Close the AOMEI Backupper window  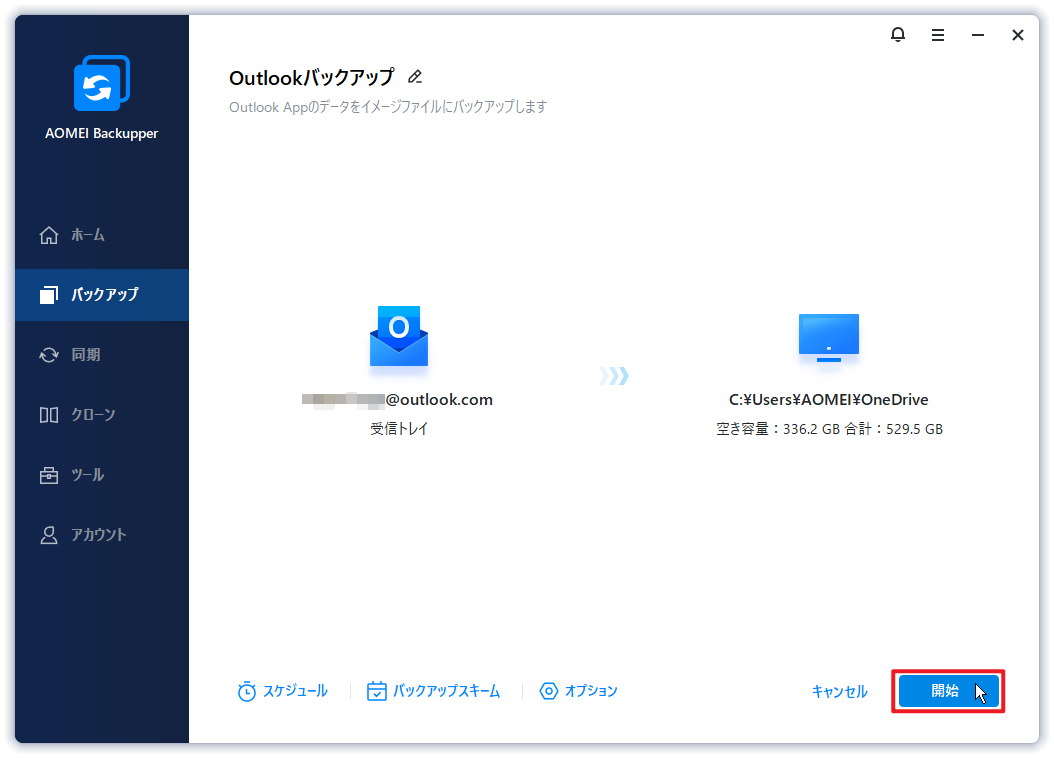click(x=1018, y=35)
